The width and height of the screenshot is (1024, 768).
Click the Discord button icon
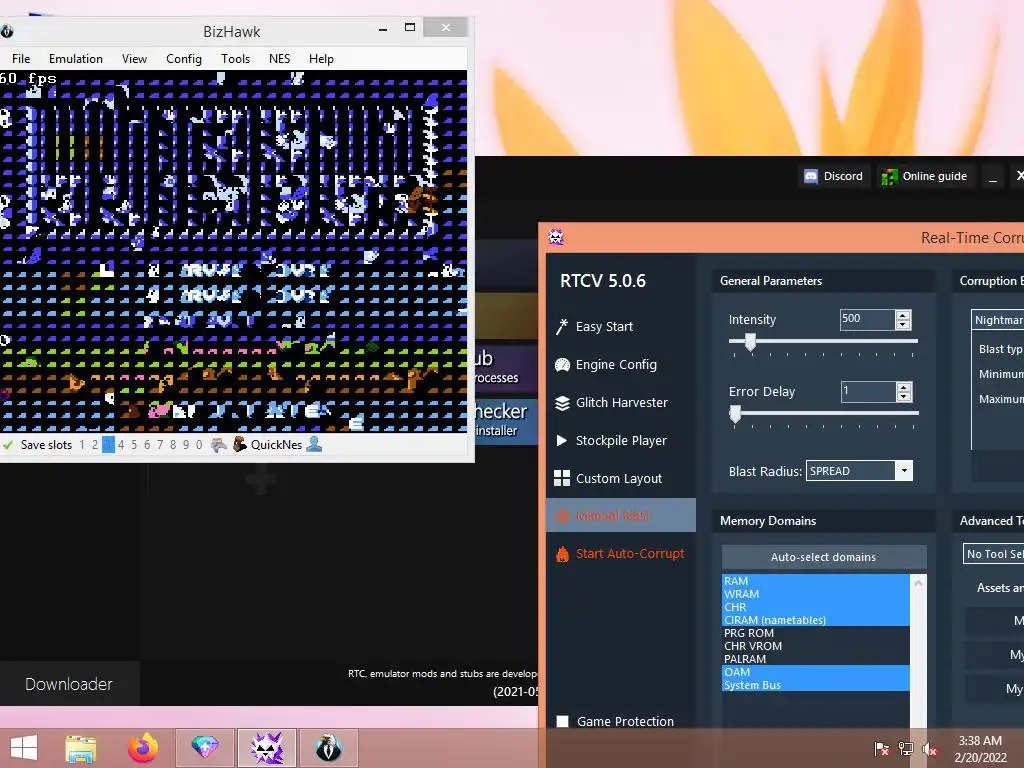tap(811, 176)
